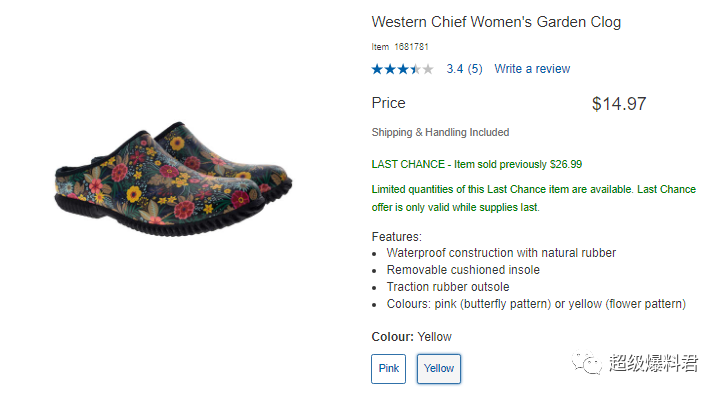Click the Waterproof construction feature bullet
722x396 pixels.
(501, 253)
